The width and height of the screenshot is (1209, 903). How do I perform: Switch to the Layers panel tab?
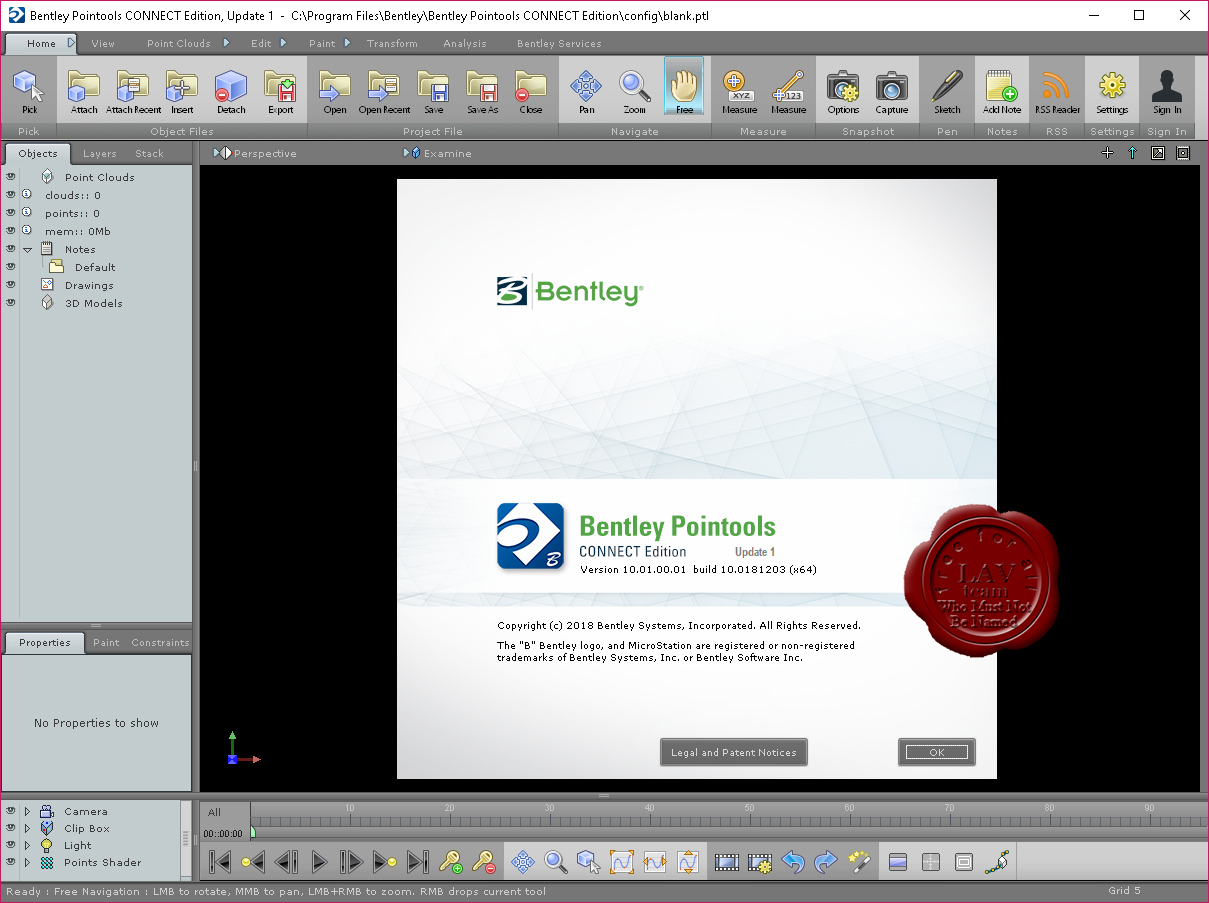[x=99, y=153]
